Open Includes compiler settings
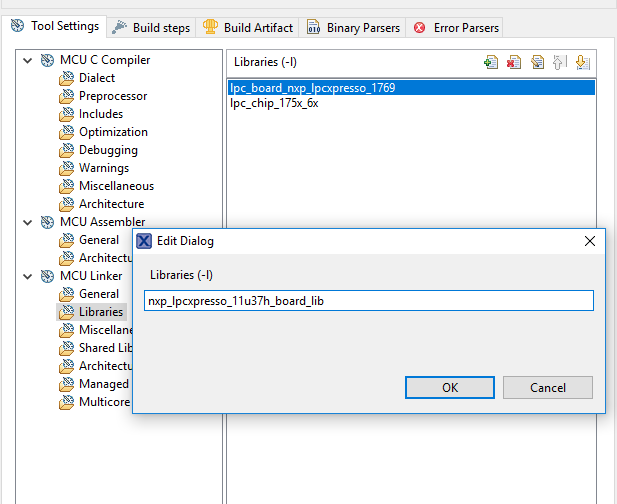The height and width of the screenshot is (504, 617). [x=101, y=114]
